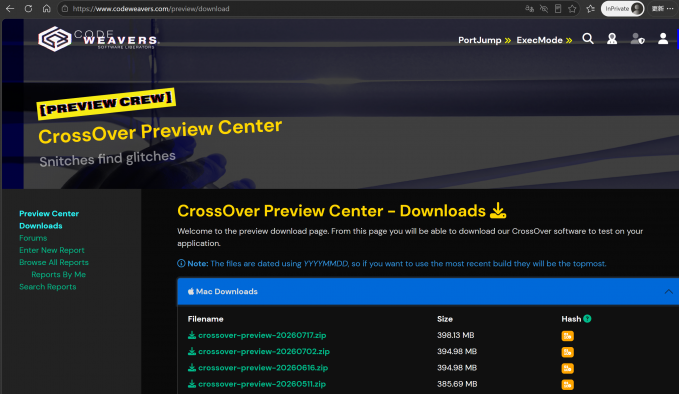This screenshot has width=679, height=394.
Task: Show hash for crossover-preview-20260702.zip
Action: (567, 352)
